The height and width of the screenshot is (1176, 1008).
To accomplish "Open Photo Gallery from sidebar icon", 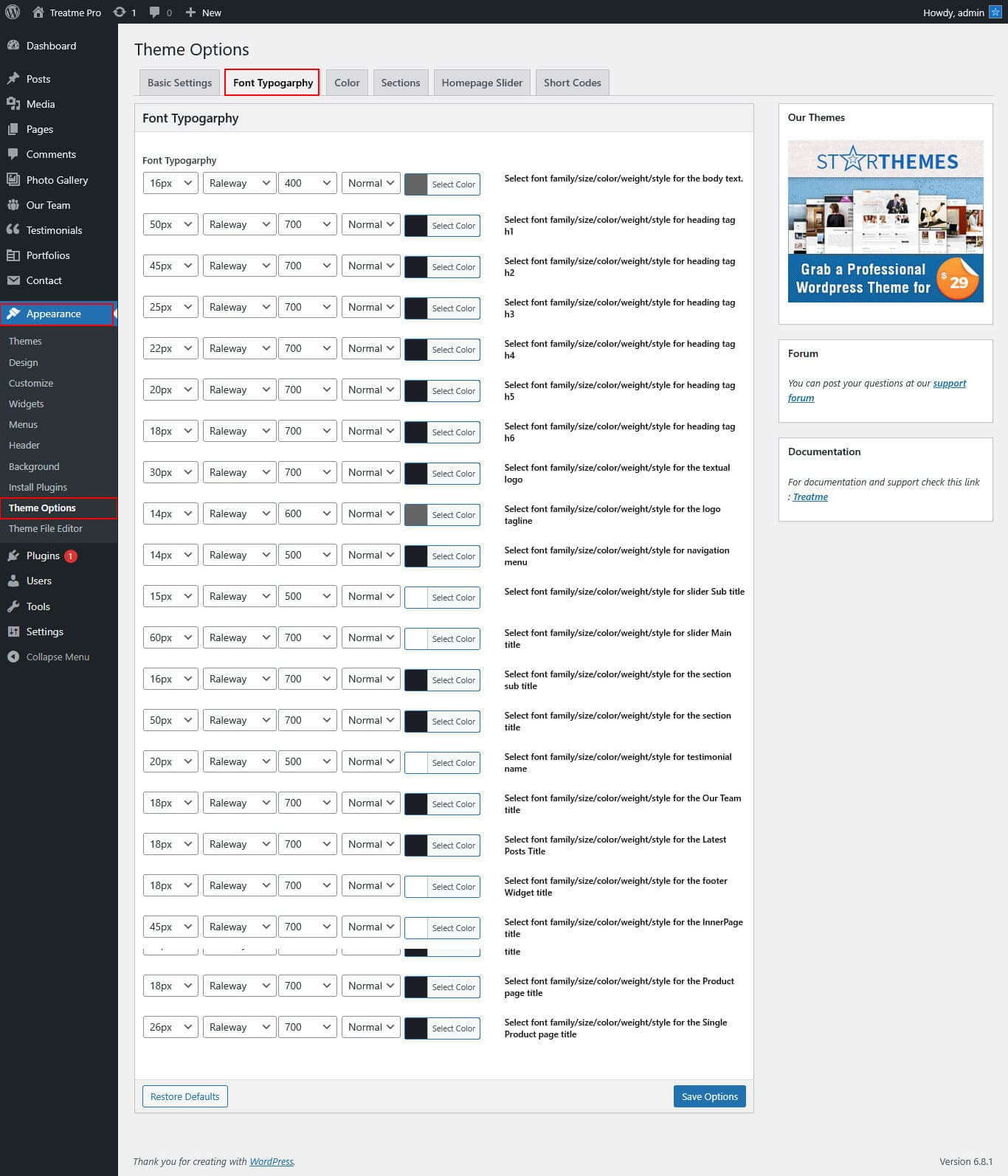I will 13,180.
